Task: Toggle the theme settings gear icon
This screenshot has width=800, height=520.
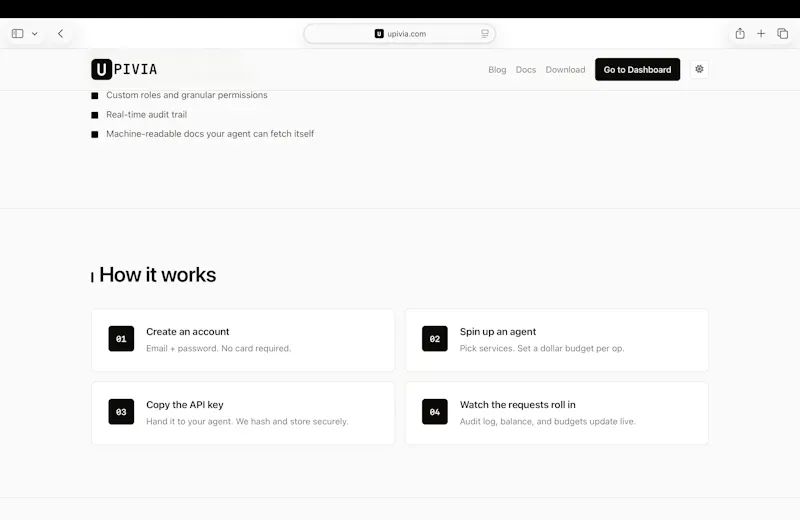Action: tap(699, 69)
